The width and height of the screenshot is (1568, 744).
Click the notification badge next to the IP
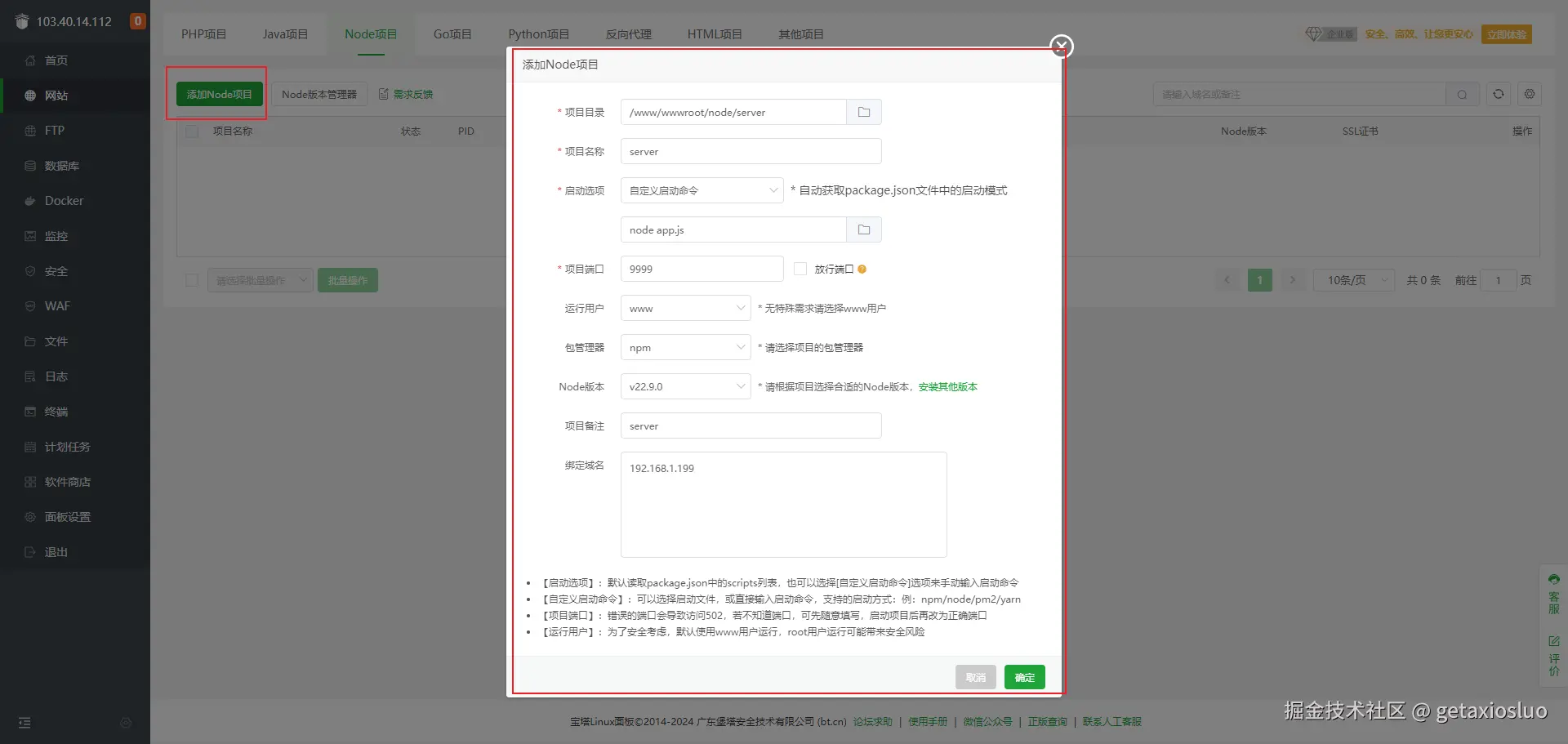click(x=138, y=21)
